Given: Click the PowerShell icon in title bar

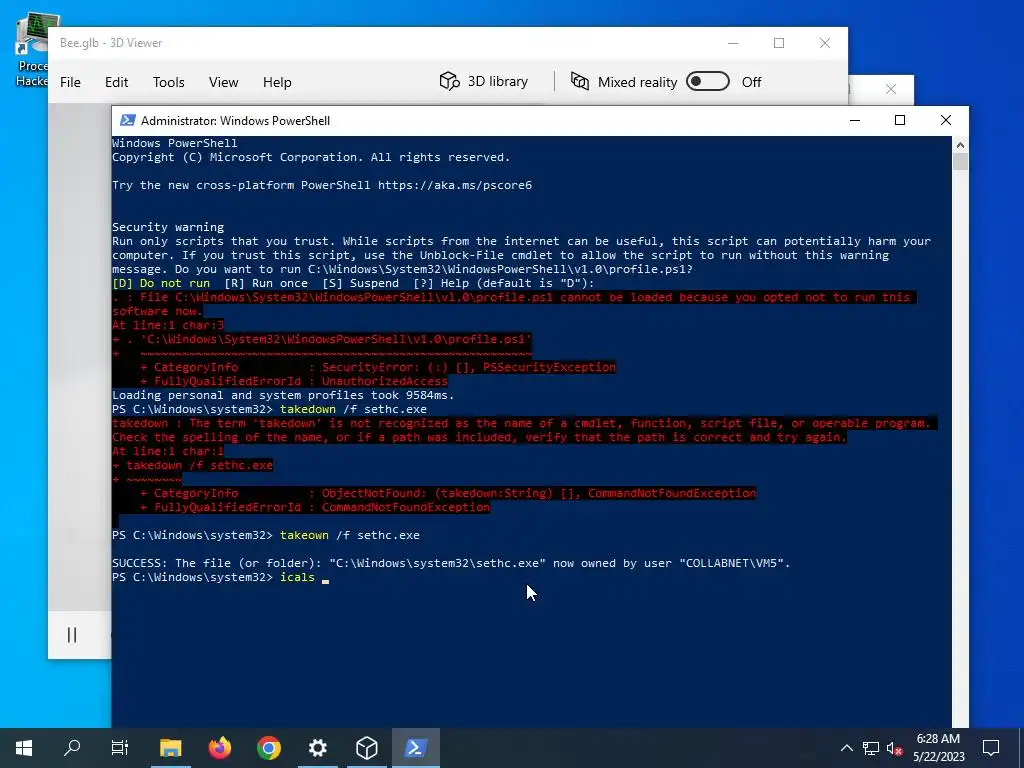Looking at the screenshot, I should pos(127,120).
